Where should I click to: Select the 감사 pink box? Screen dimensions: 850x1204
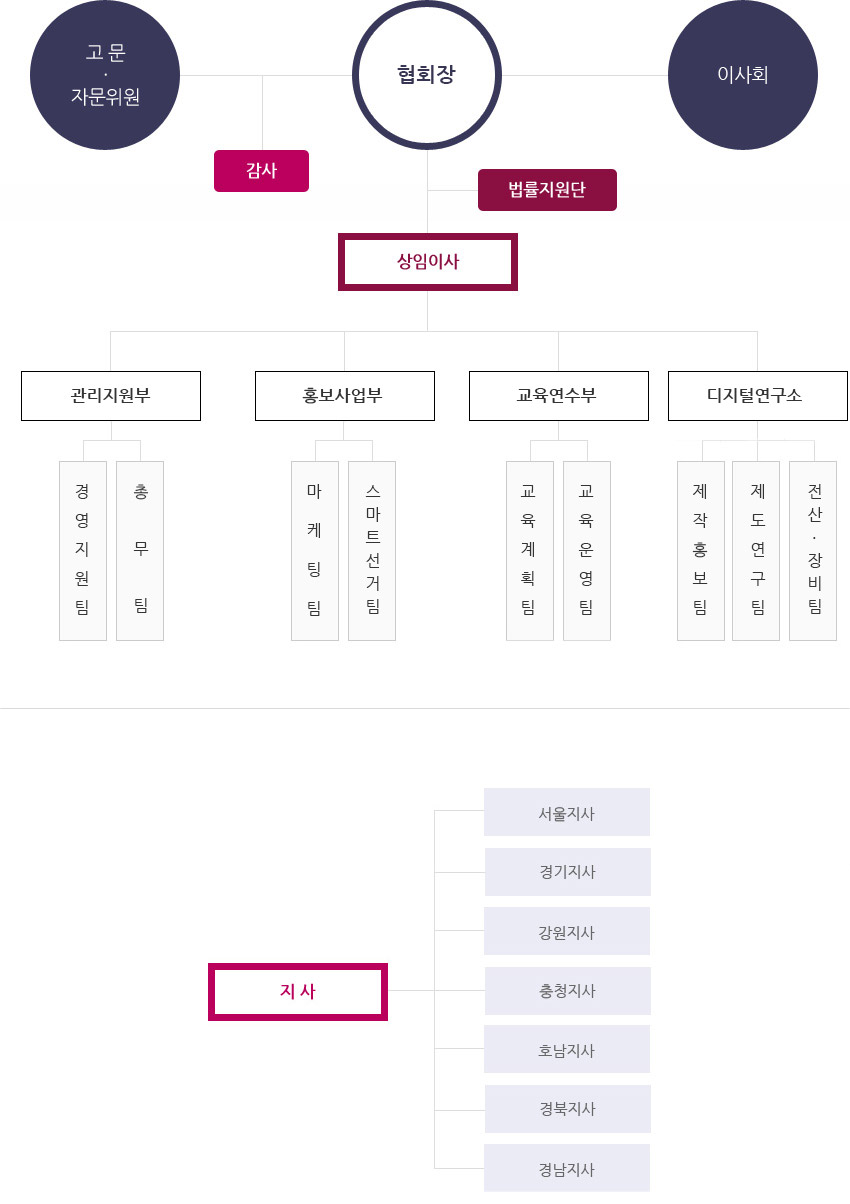pyautogui.click(x=261, y=171)
